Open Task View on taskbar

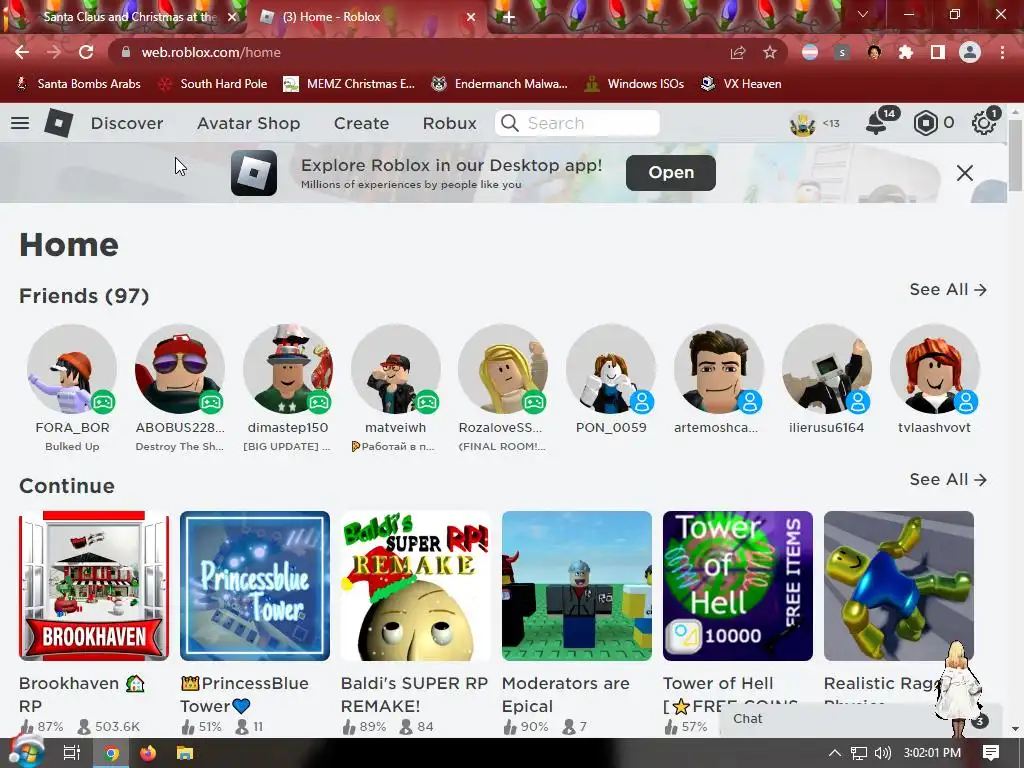[71, 753]
